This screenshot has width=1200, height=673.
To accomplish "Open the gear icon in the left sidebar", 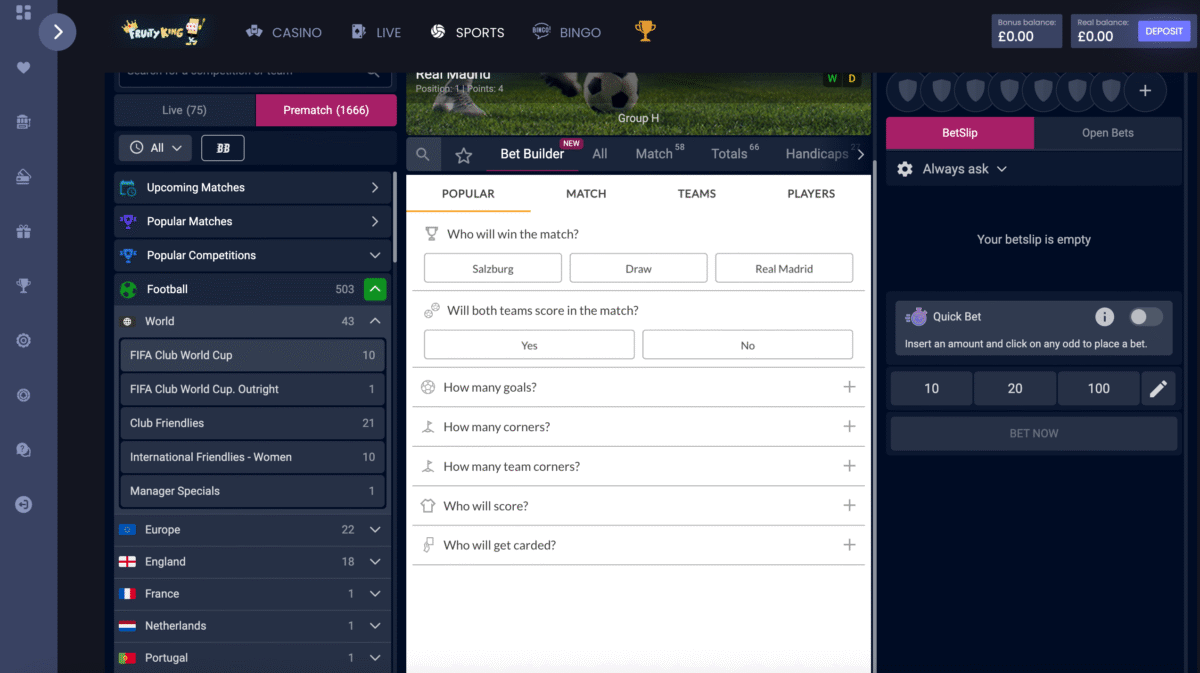I will coord(24,341).
